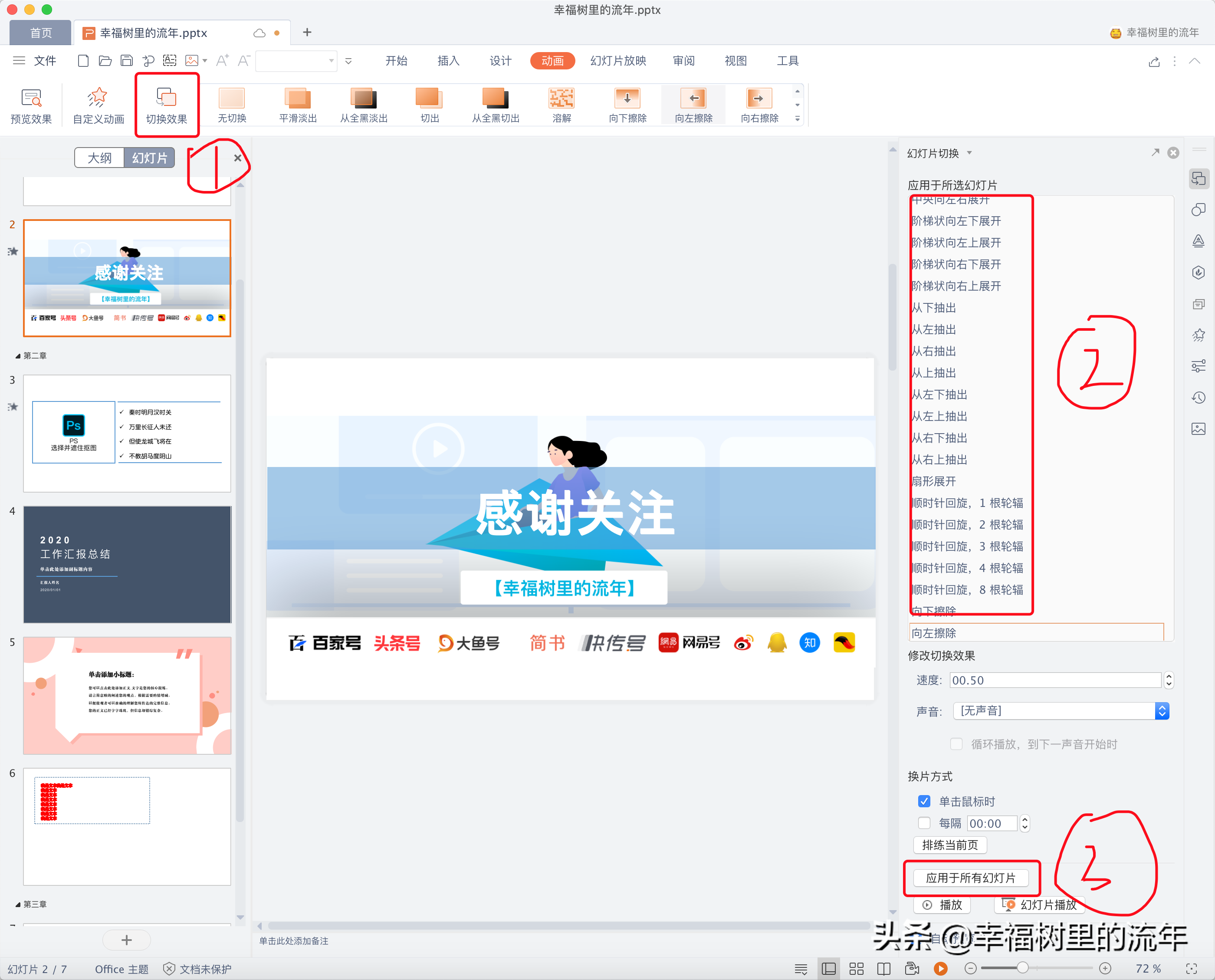Expand the 幻灯片切换 panel title dropdown
Image resolution: width=1215 pixels, height=980 pixels.
(969, 153)
